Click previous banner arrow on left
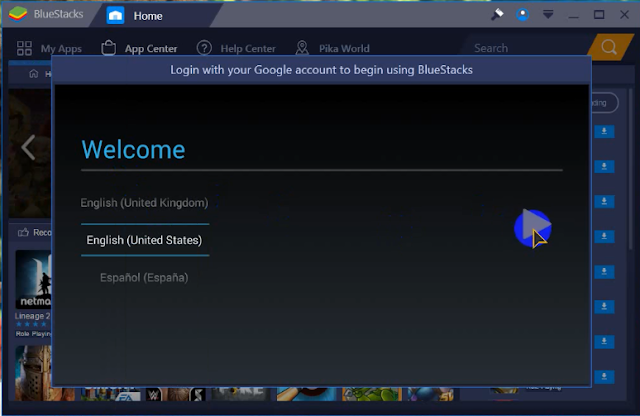640x416 pixels. pyautogui.click(x=28, y=147)
